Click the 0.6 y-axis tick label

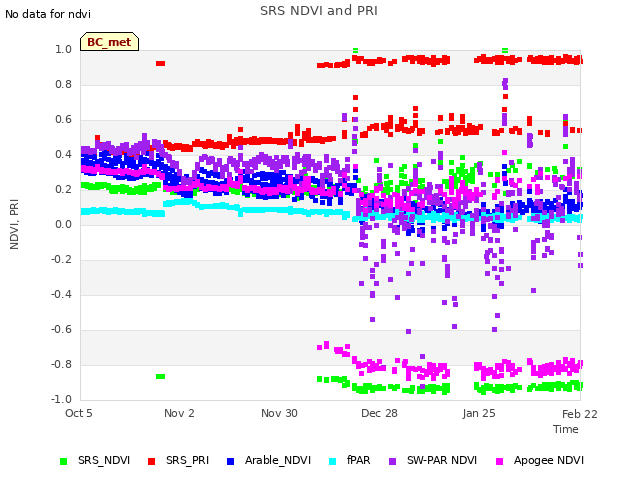(63, 120)
